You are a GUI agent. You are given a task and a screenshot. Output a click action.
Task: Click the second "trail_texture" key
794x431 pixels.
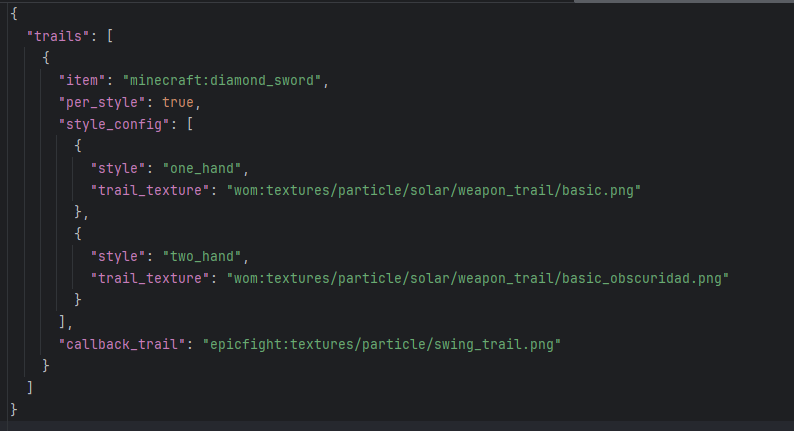click(150, 279)
